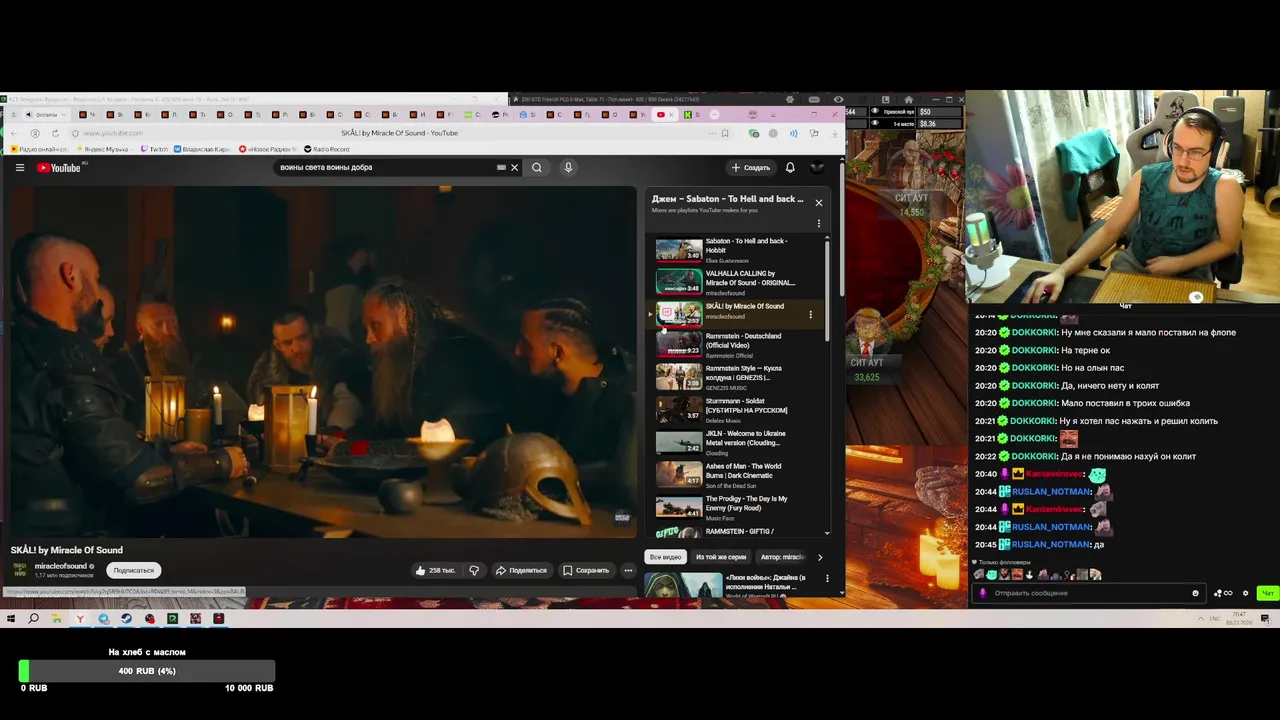
Task: Subscribe with the Подписаться button
Action: 134,570
